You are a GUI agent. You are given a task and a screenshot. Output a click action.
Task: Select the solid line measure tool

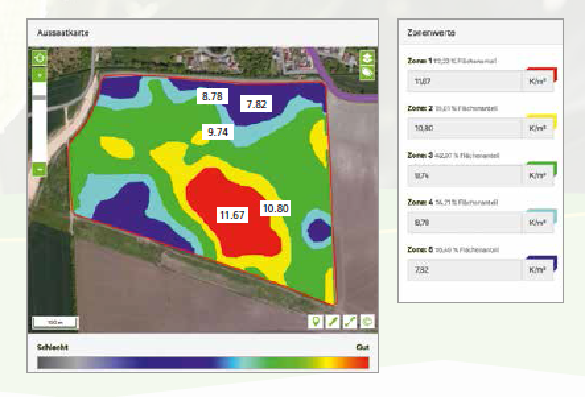tap(333, 322)
